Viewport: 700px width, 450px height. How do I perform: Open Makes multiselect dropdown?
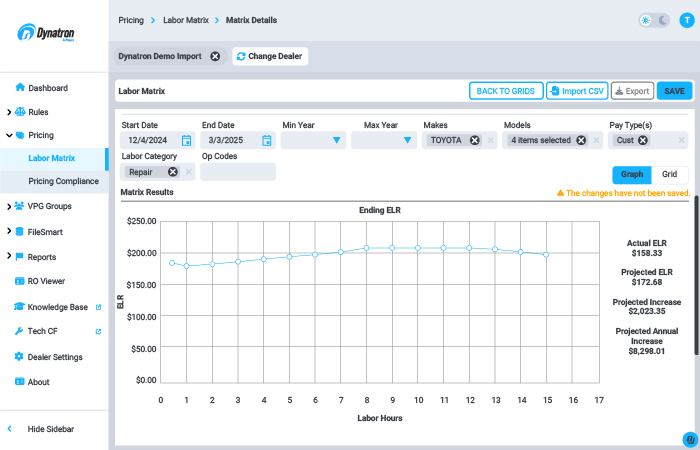coord(459,140)
